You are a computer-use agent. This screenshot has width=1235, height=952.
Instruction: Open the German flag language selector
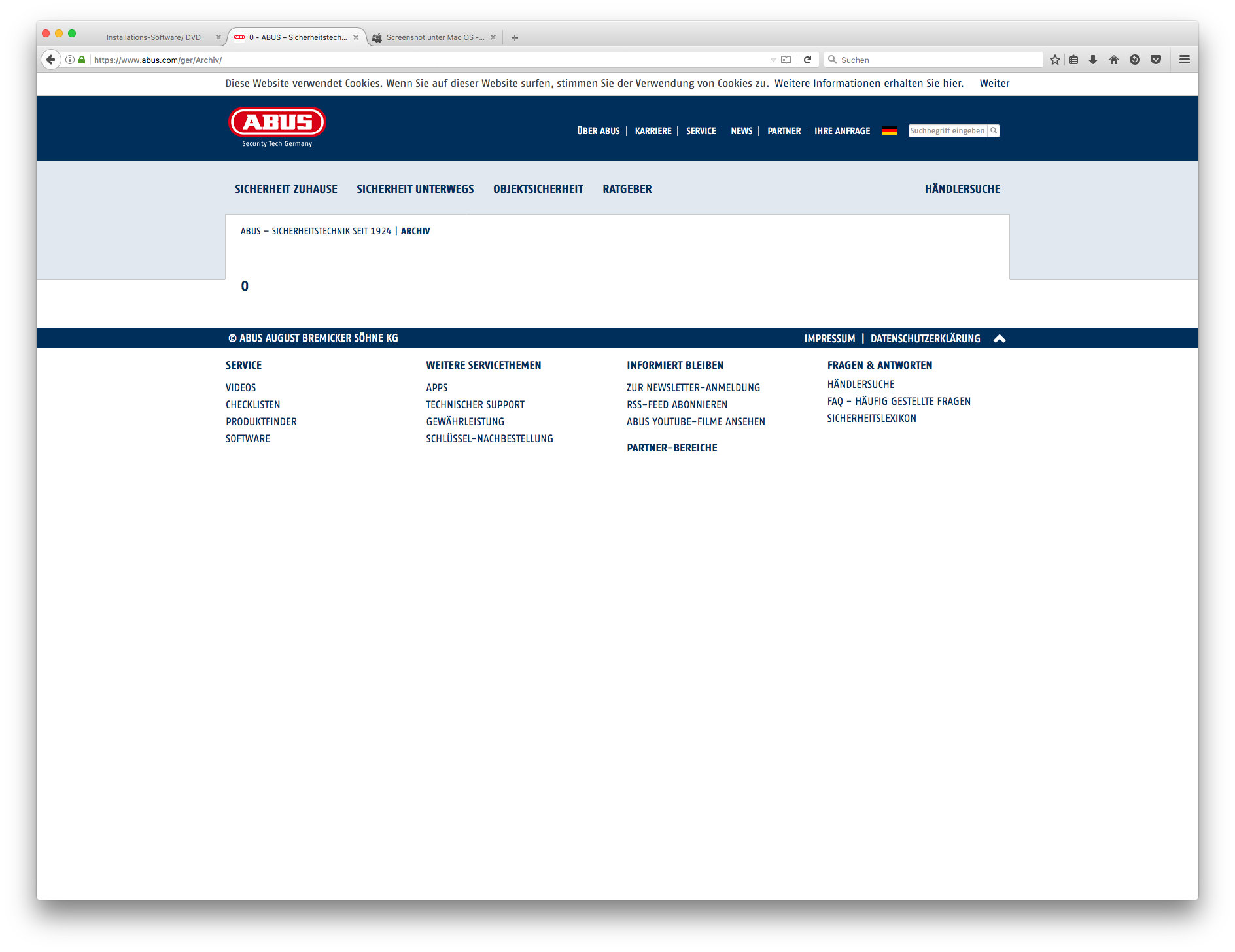(889, 131)
